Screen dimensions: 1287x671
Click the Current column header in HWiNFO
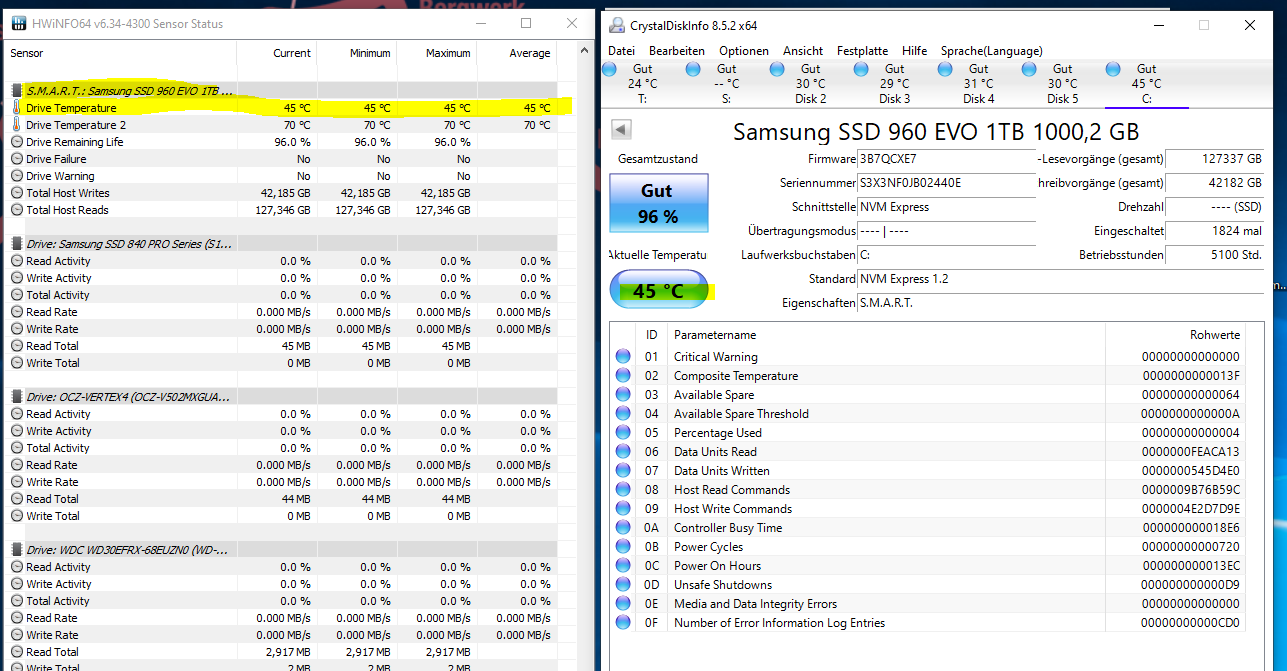pyautogui.click(x=277, y=53)
